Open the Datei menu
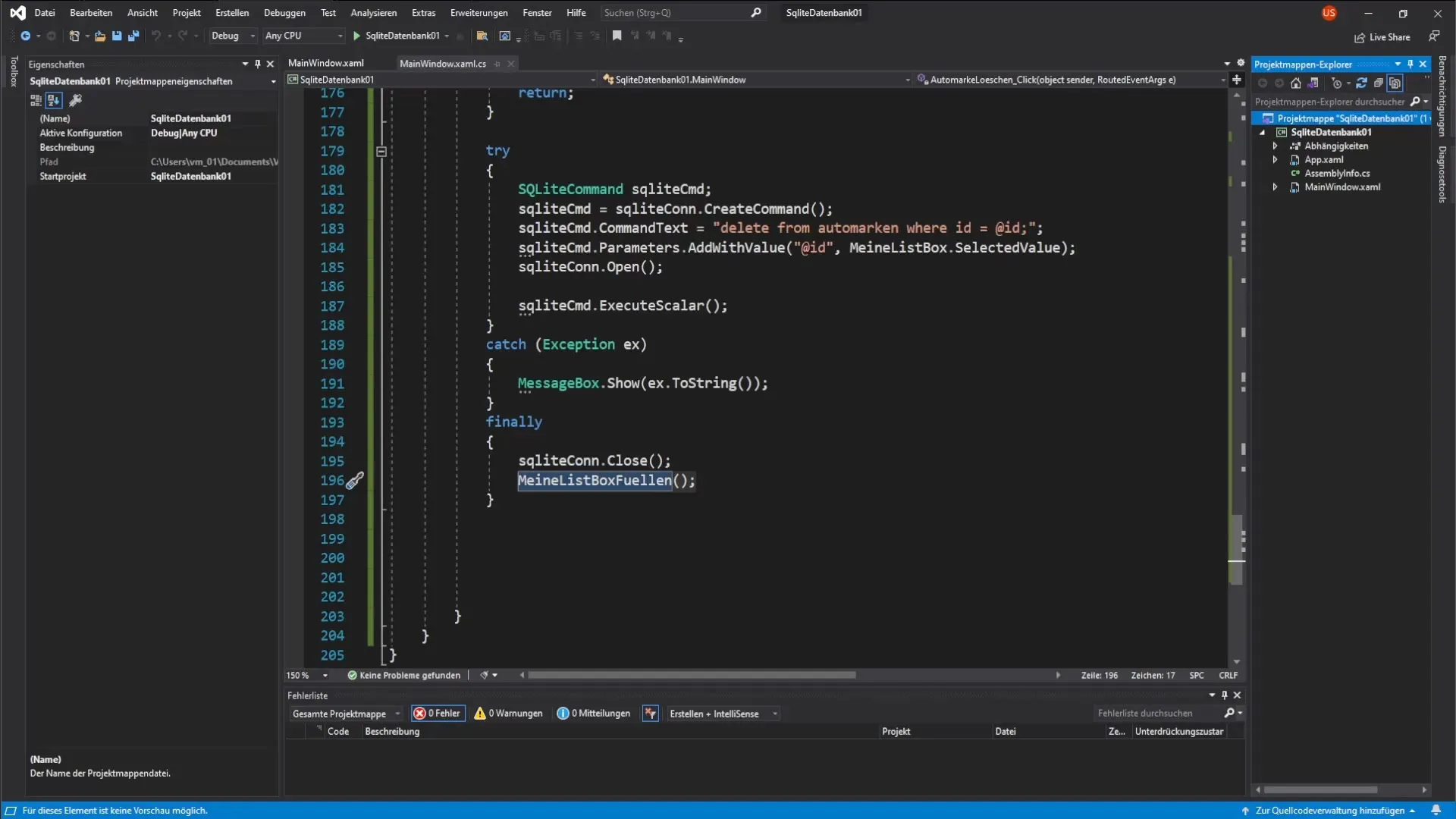1456x819 pixels. 45,13
